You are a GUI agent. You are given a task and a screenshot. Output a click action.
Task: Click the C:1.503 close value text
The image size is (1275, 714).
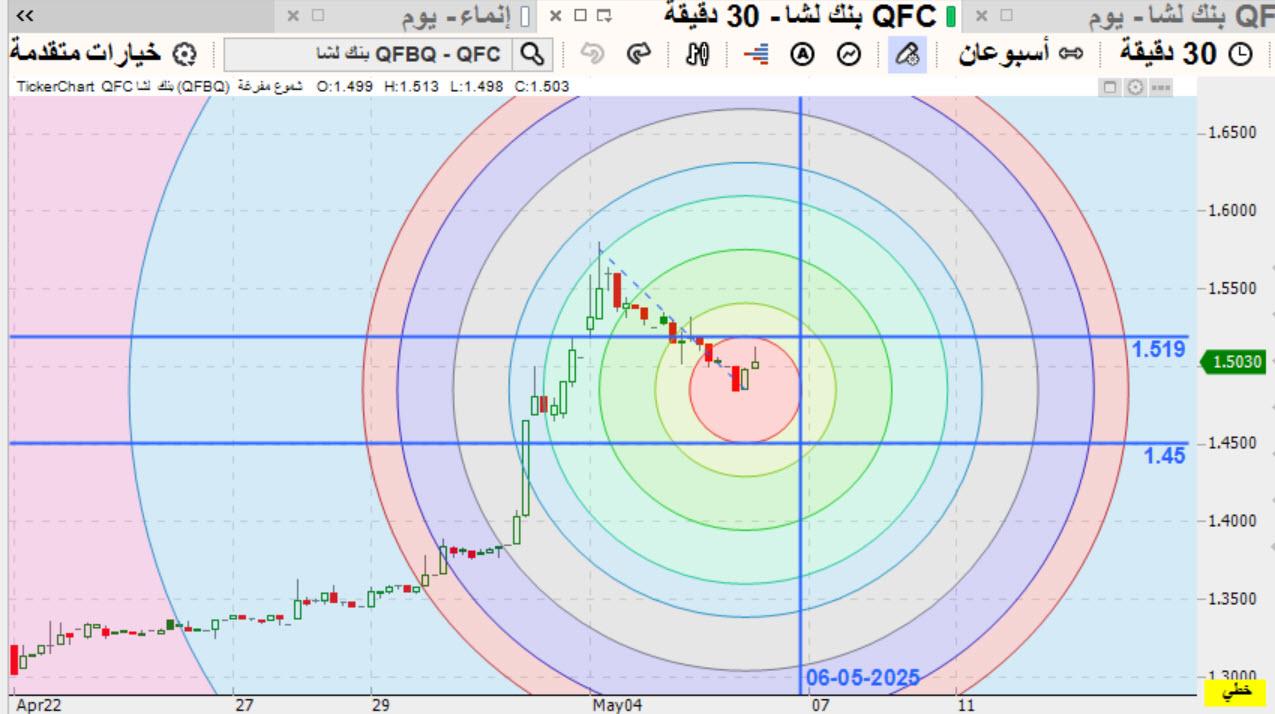click(x=542, y=87)
